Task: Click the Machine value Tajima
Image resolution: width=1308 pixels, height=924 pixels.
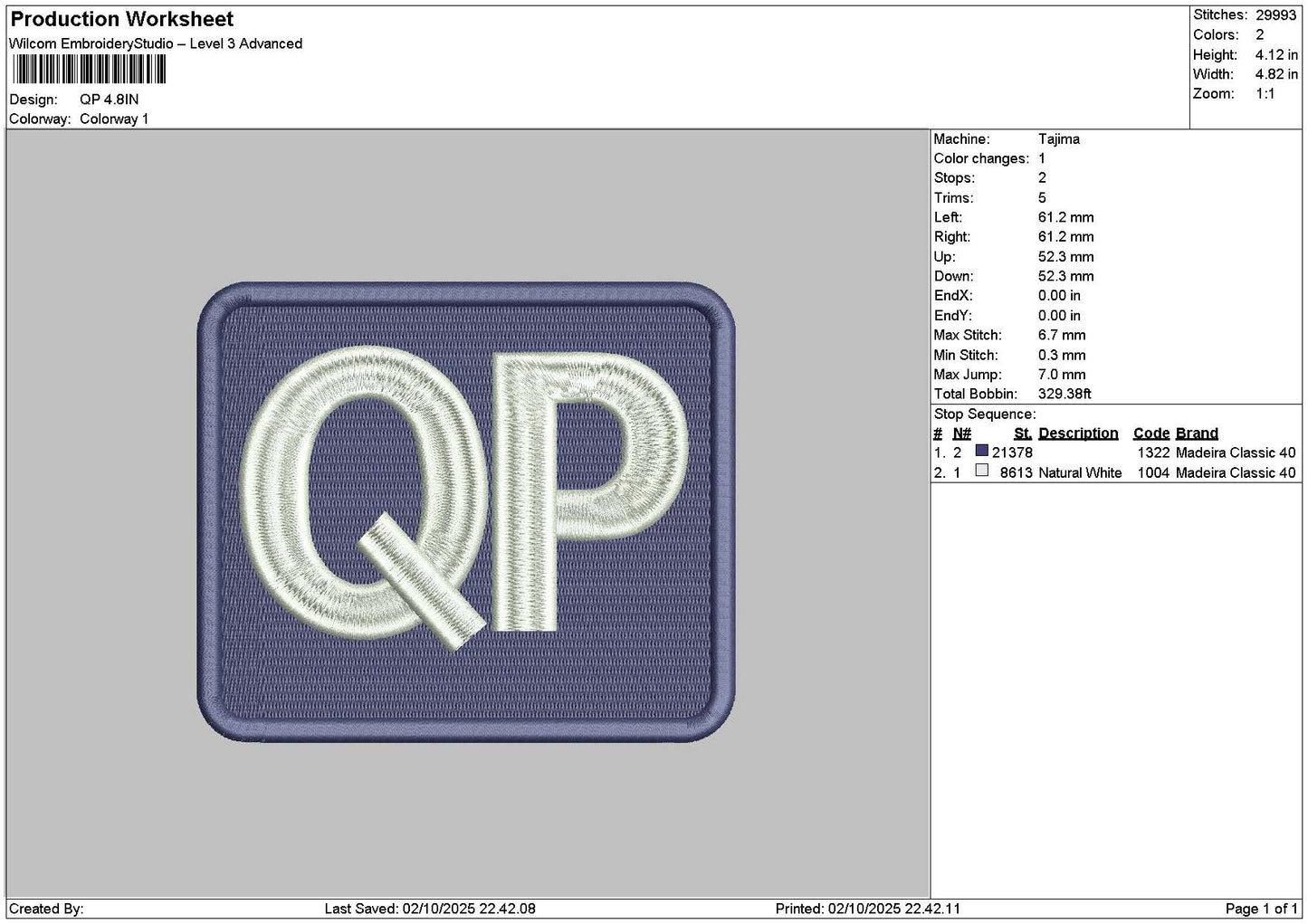Action: (x=1058, y=138)
